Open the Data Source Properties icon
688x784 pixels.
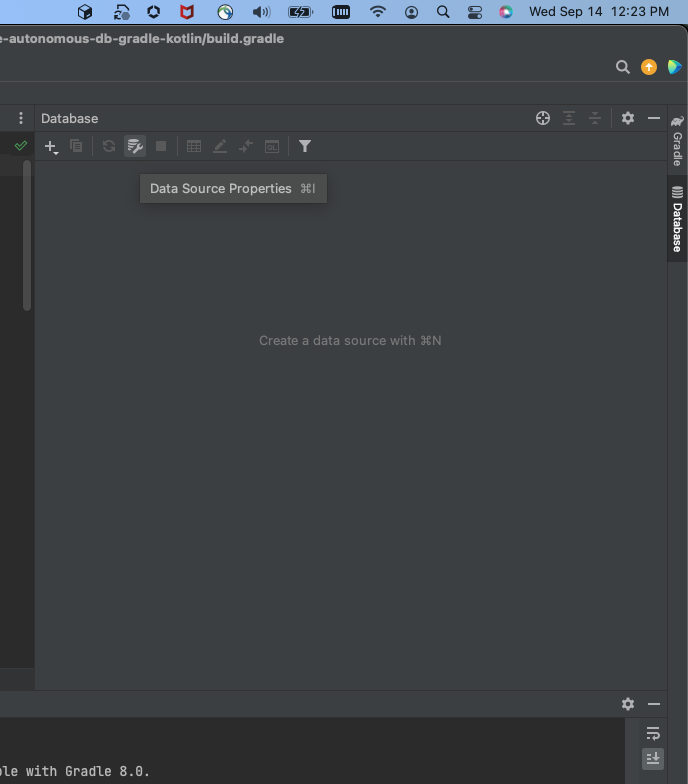(x=135, y=146)
